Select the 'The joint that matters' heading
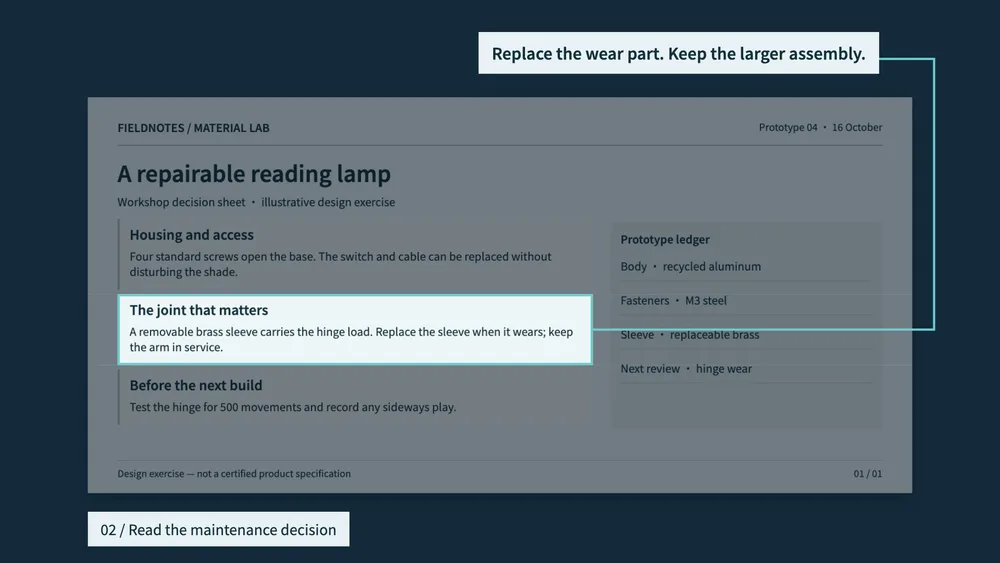This screenshot has width=1000, height=563. 199,310
